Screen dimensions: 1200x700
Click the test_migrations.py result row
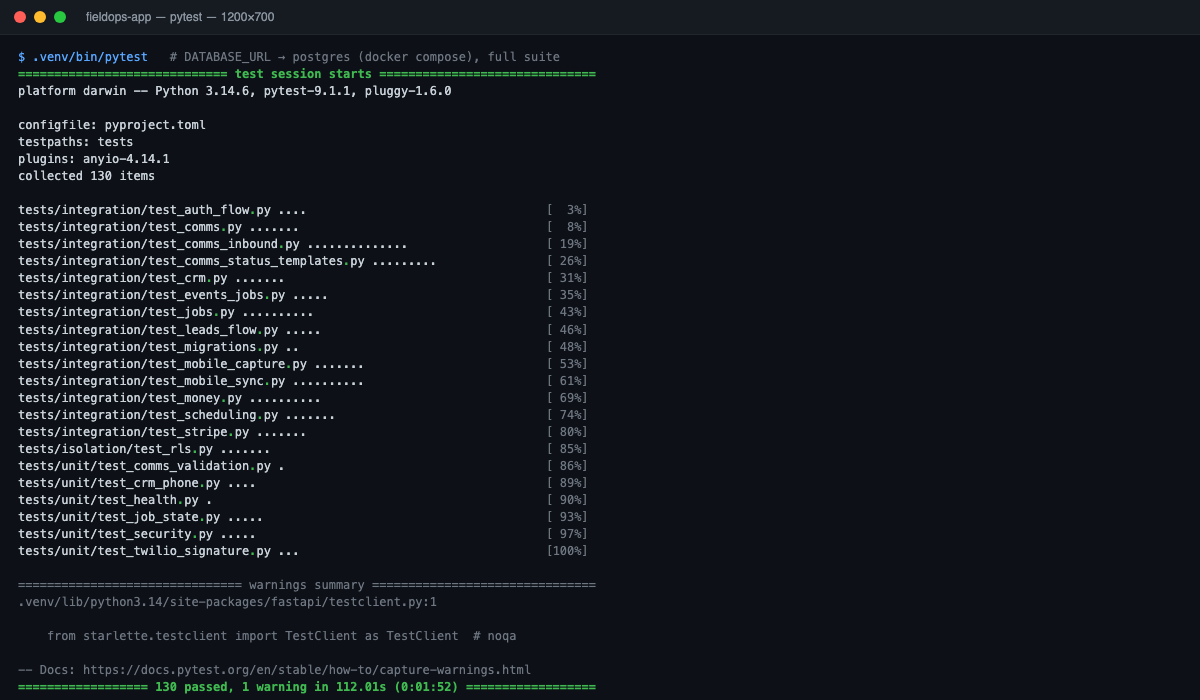[303, 347]
